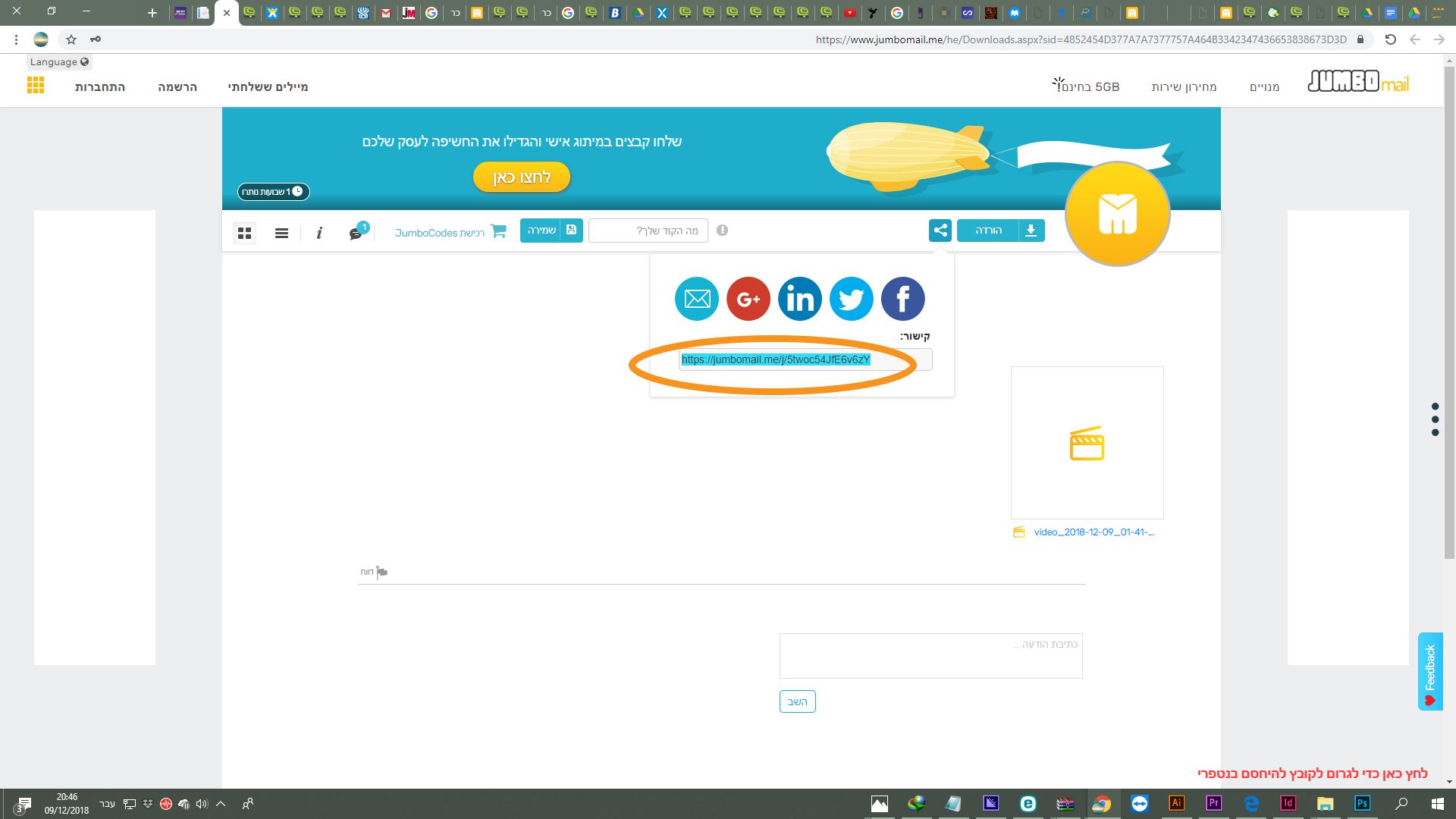The width and height of the screenshot is (1456, 819).
Task: Share via Twitter icon
Action: click(x=851, y=299)
